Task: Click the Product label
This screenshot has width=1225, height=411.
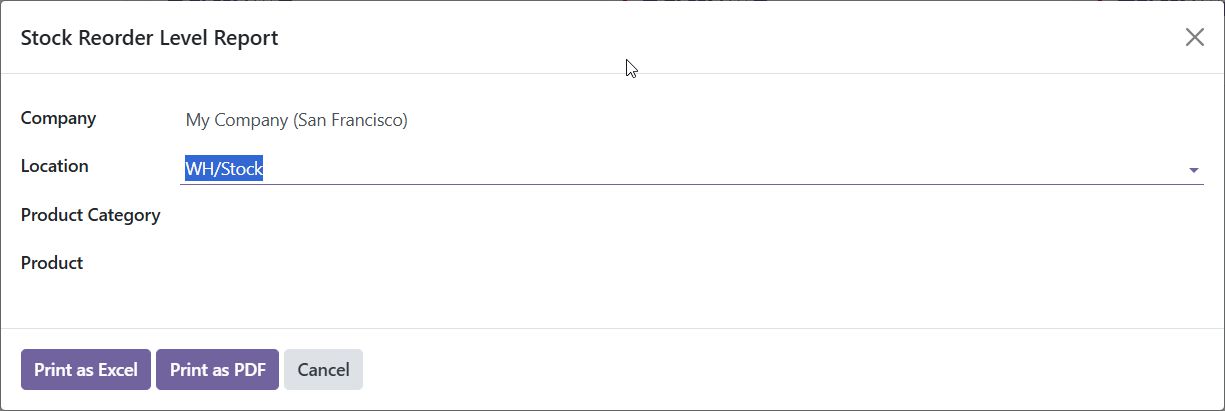Action: [x=52, y=263]
